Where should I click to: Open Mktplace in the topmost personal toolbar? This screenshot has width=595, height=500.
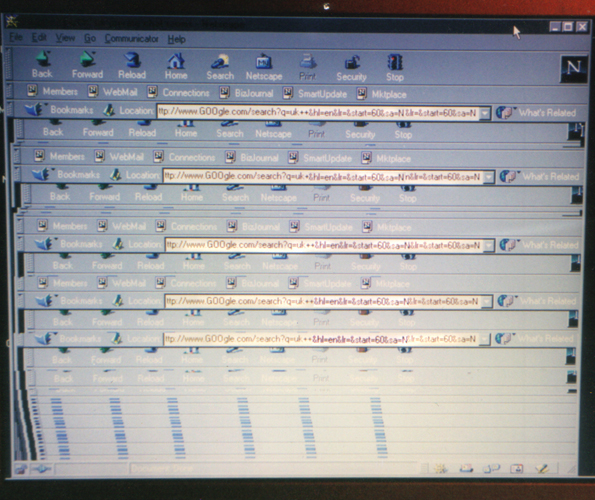click(381, 94)
